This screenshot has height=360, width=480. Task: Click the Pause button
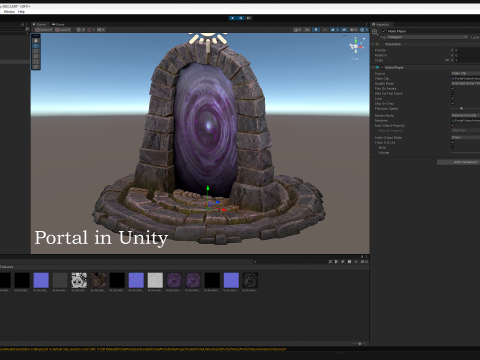241,18
